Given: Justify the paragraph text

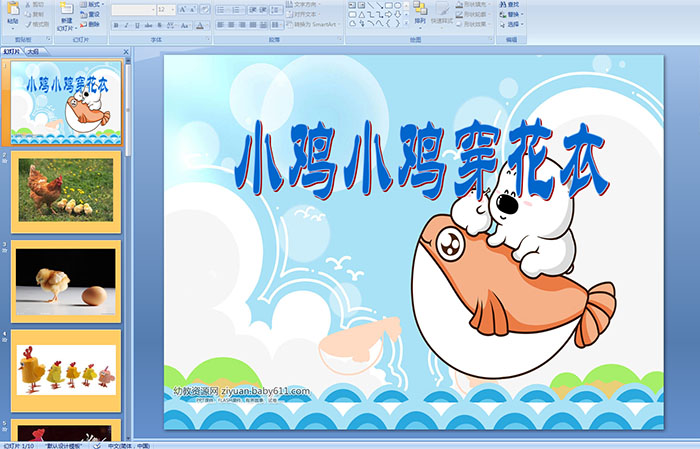Looking at the screenshot, I should [x=253, y=25].
